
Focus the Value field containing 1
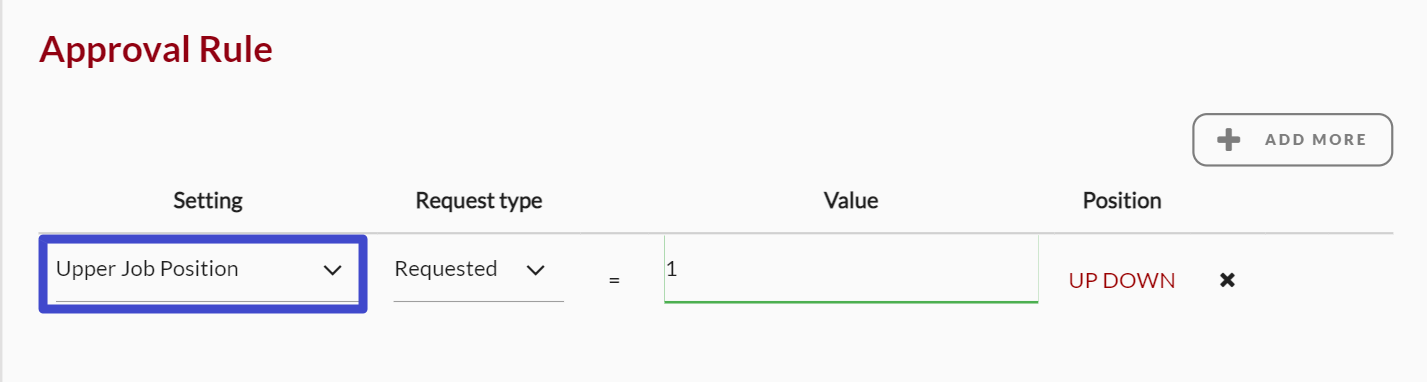851,269
